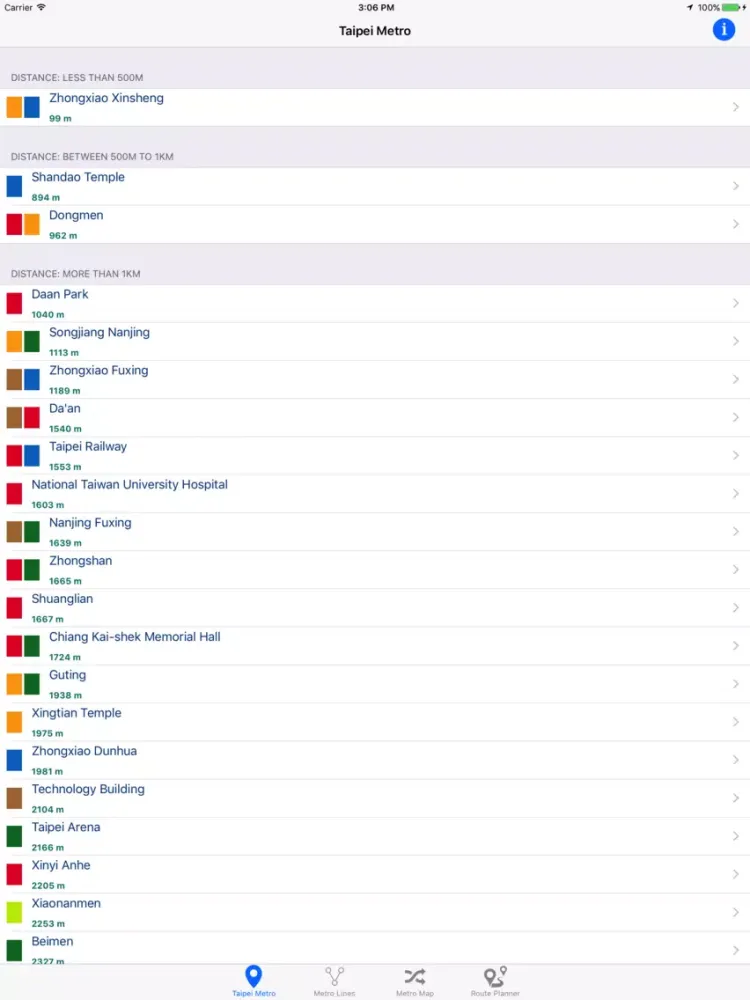750x1000 pixels.
Task: Tap the Route Planner pin icon
Action: [x=495, y=976]
